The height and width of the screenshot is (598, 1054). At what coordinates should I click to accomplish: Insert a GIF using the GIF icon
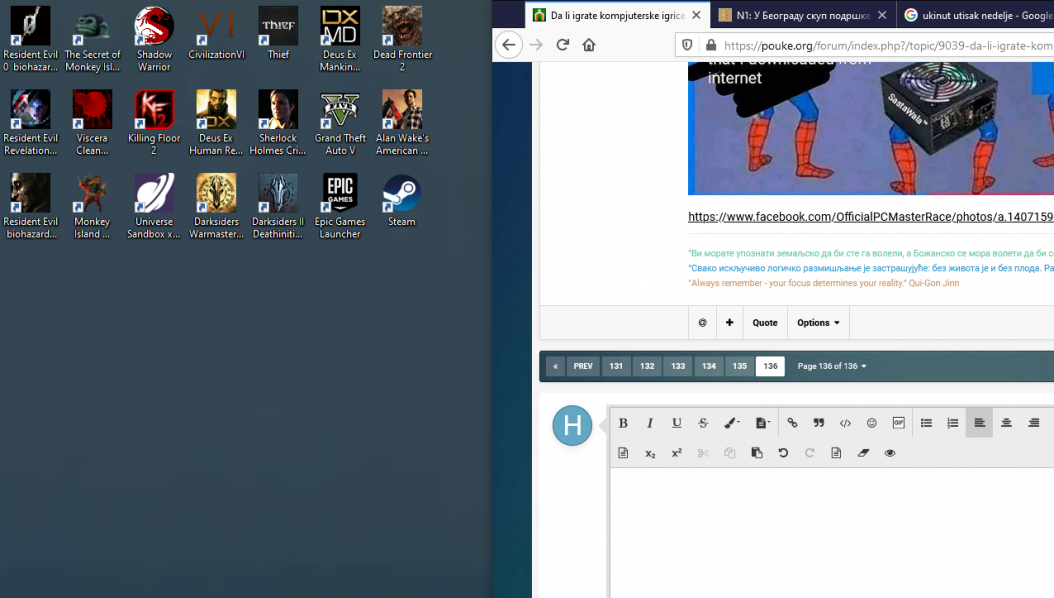tap(899, 423)
